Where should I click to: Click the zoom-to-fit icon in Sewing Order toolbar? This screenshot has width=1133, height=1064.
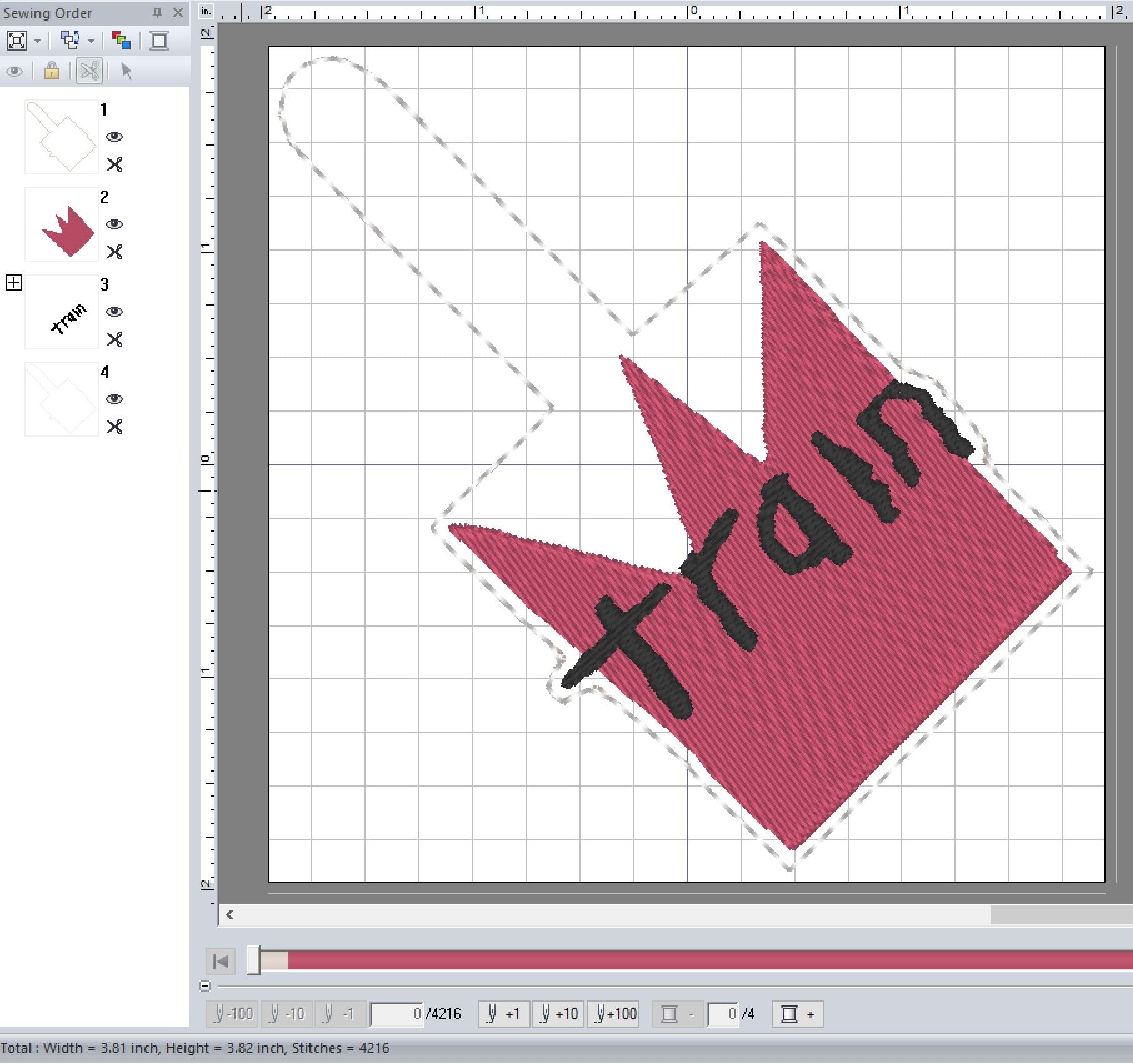tap(17, 41)
